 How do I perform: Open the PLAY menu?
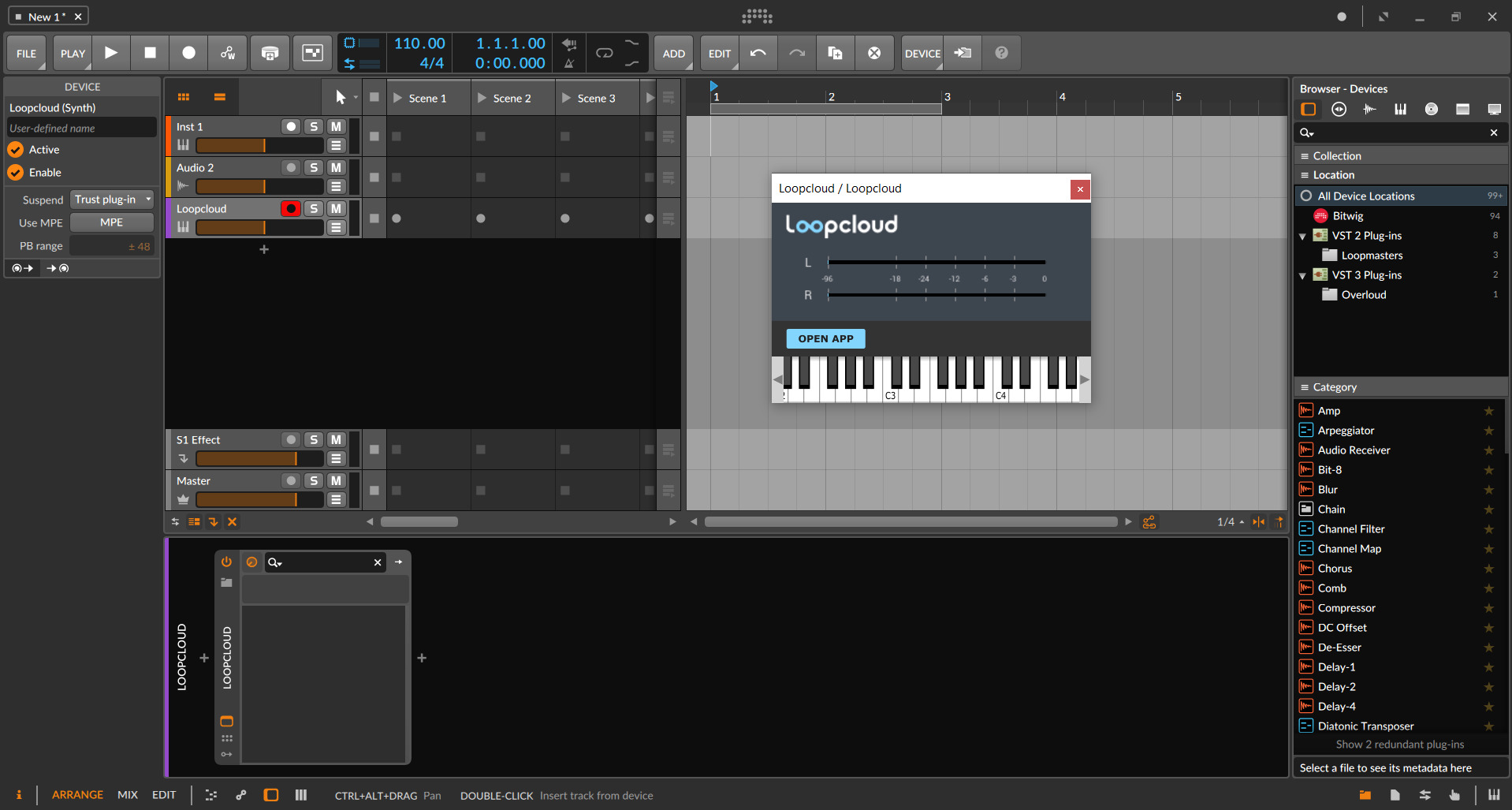pos(73,53)
